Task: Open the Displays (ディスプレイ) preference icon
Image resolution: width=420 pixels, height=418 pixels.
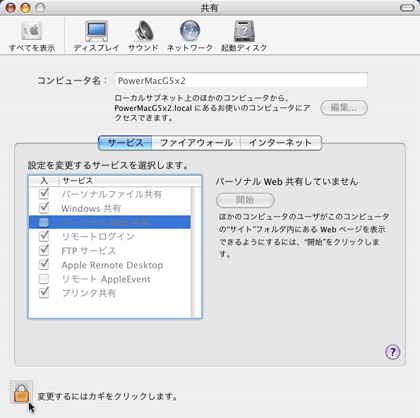Action: click(97, 36)
